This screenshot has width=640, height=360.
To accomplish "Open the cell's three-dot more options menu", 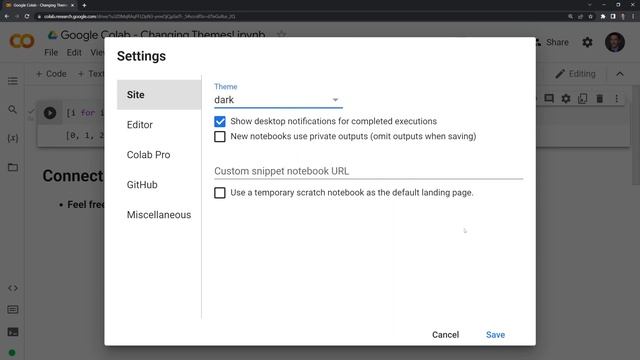I will click(617, 98).
